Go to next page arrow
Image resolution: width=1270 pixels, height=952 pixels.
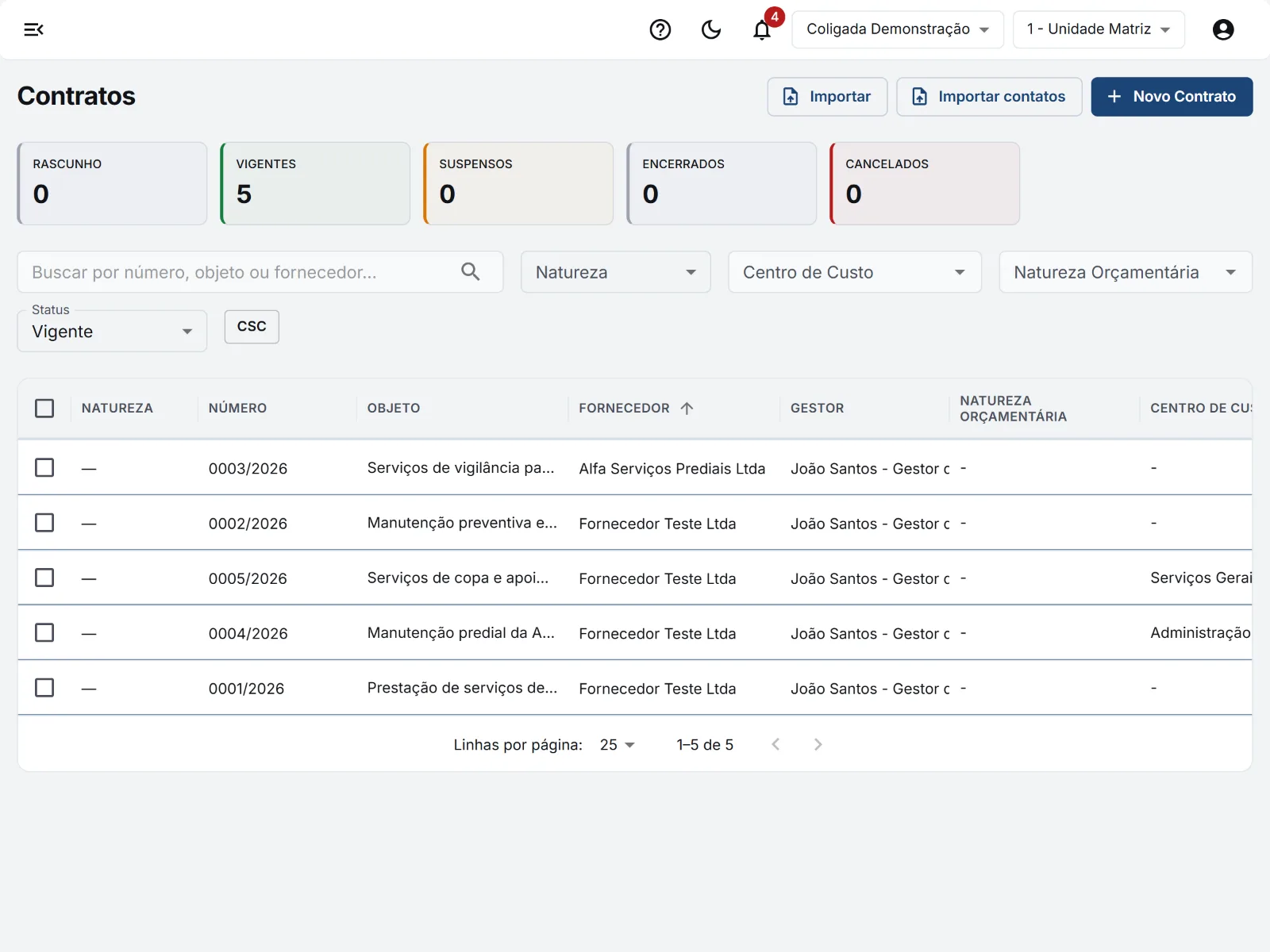pyautogui.click(x=818, y=744)
